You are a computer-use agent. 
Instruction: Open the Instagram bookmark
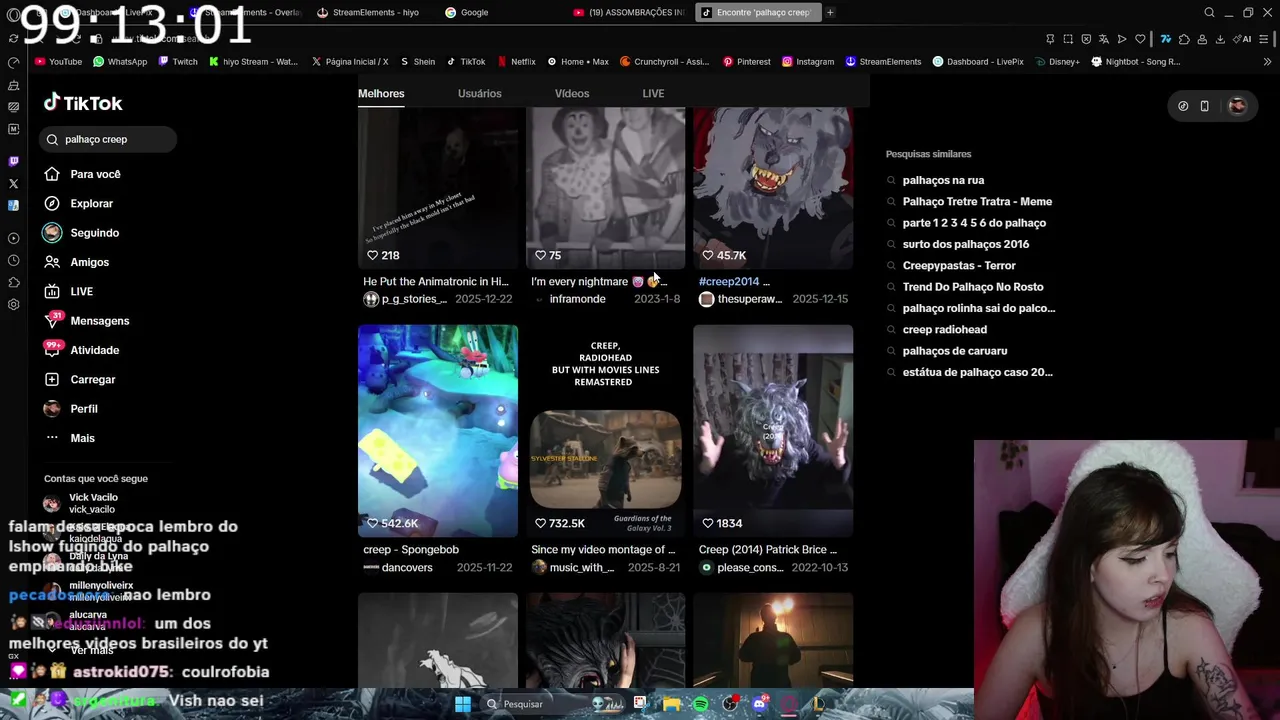808,61
